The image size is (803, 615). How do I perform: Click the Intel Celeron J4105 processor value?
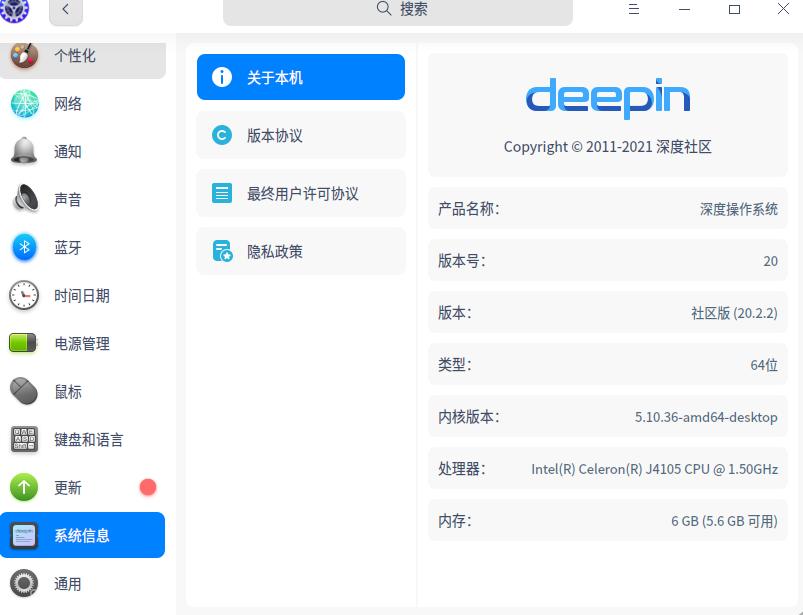click(x=654, y=469)
